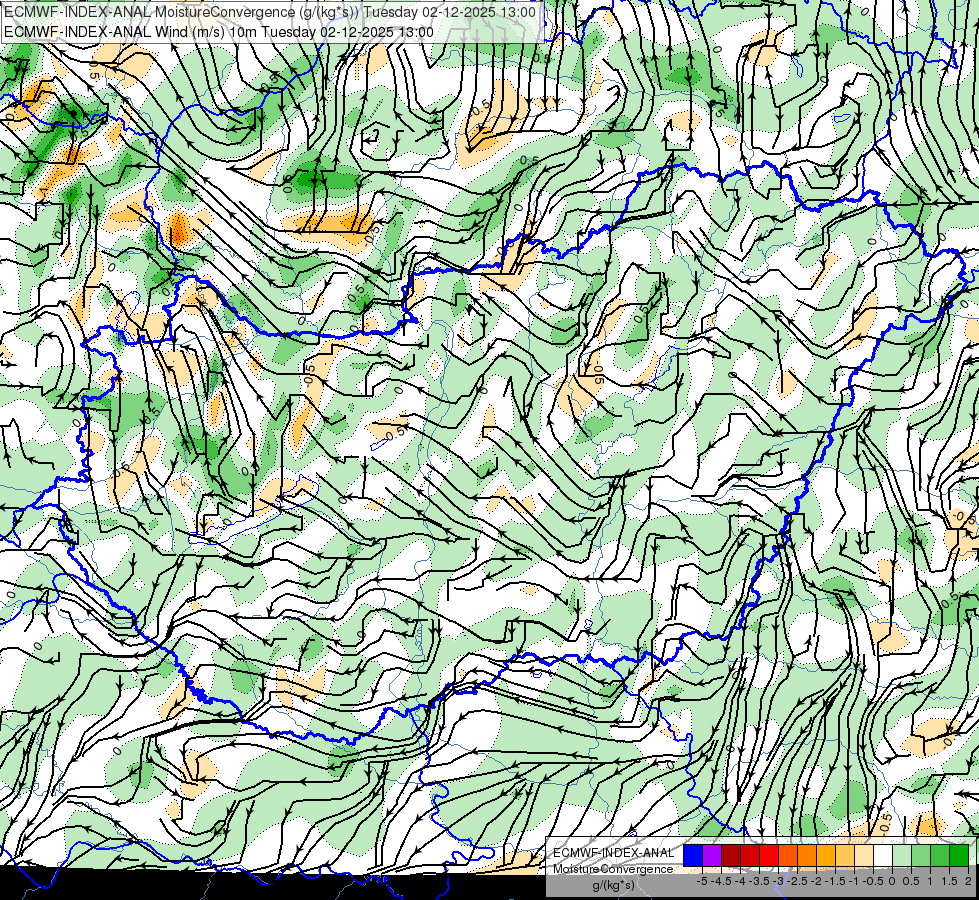Click the MoistureConvergence title line at top

click(x=270, y=12)
